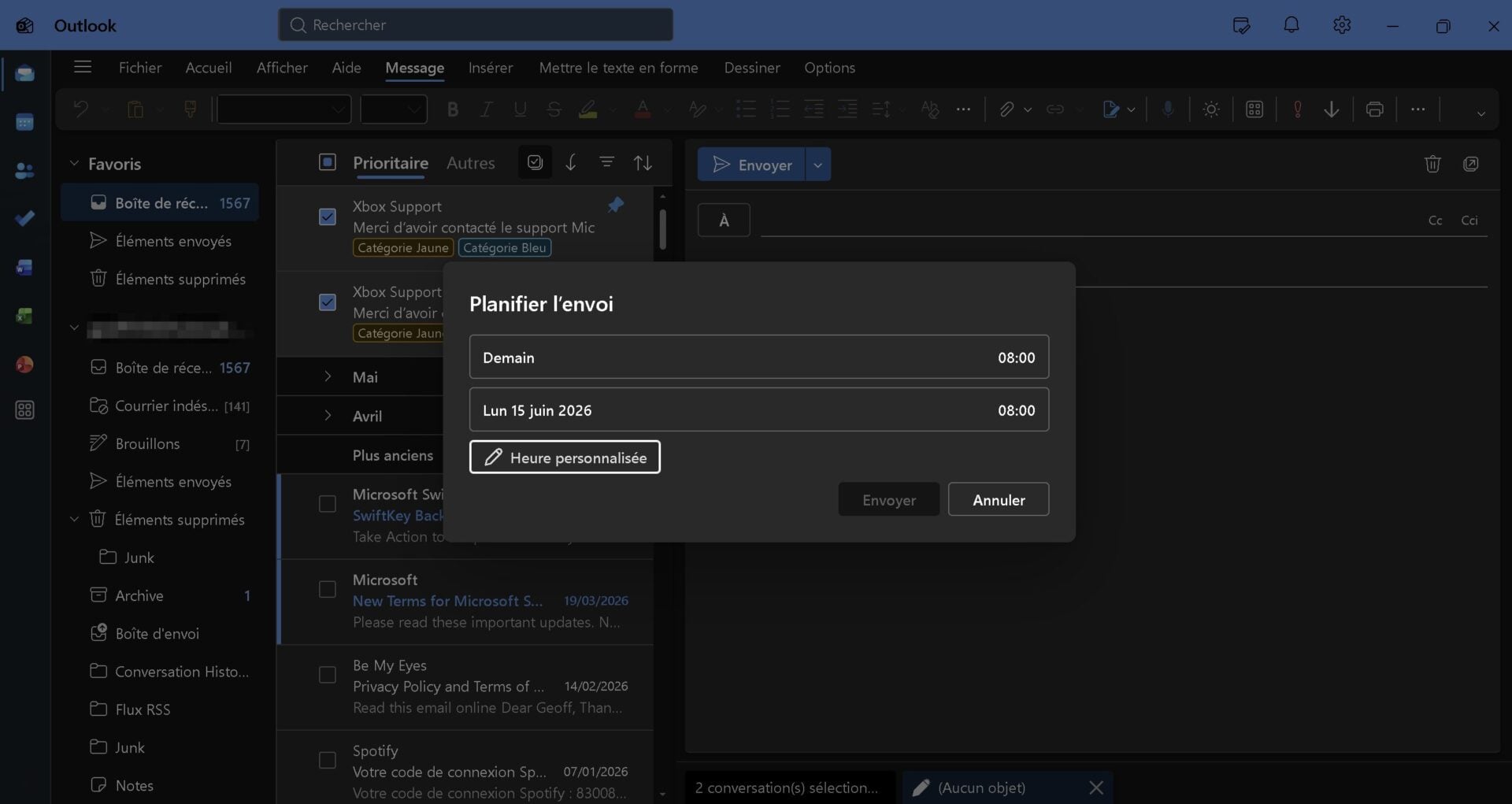1512x804 pixels.
Task: Click the sort arrows icon
Action: click(x=643, y=162)
